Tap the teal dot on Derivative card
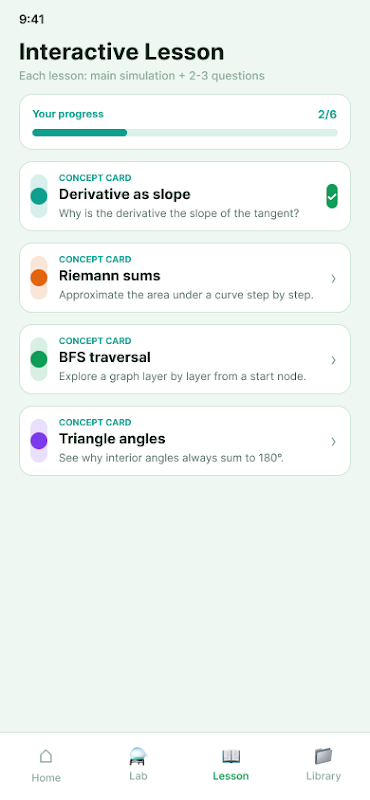 (39, 196)
